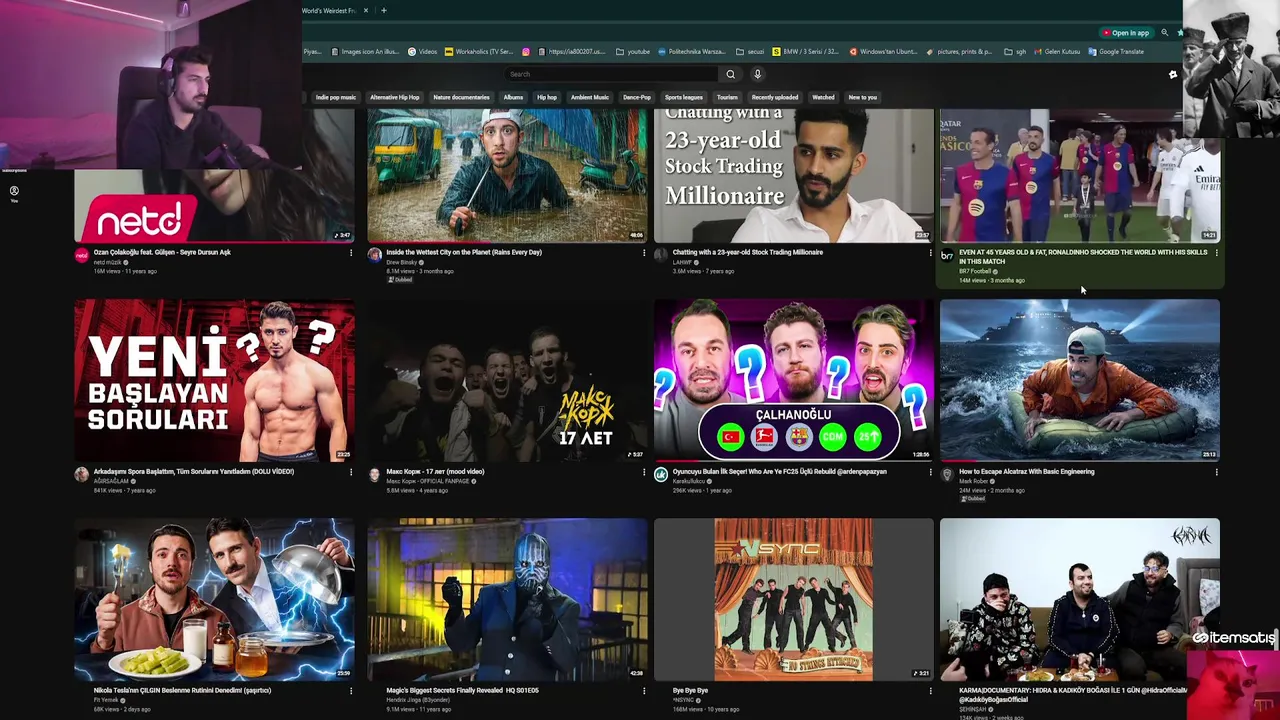This screenshot has height=720, width=1280.
Task: Select the Indie pop music filter chip
Action: (336, 97)
